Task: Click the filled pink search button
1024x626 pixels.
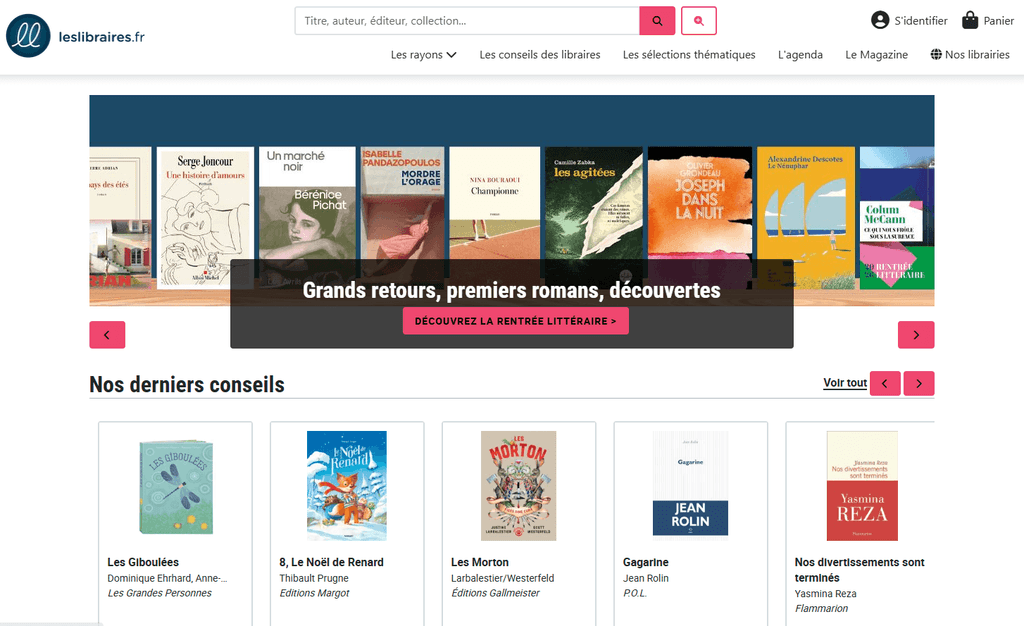Action: (x=657, y=21)
